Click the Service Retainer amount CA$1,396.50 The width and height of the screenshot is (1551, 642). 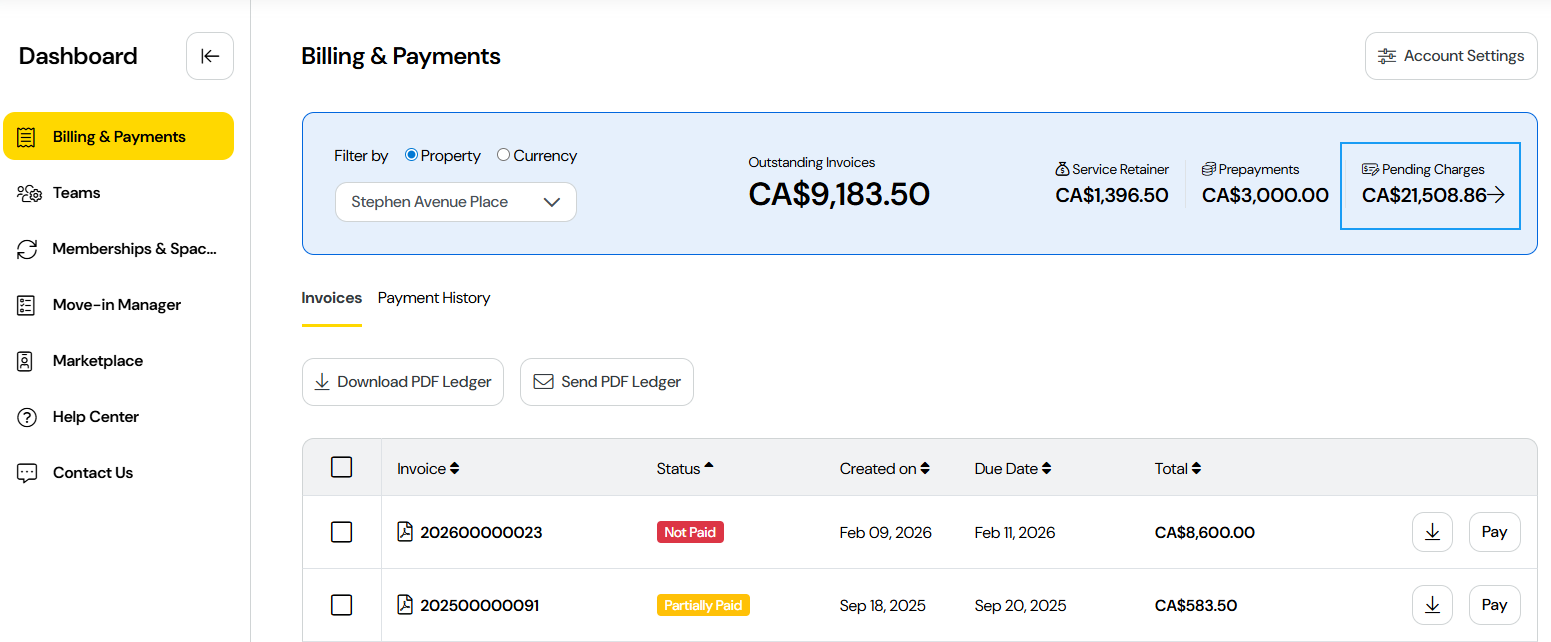pyautogui.click(x=1112, y=195)
